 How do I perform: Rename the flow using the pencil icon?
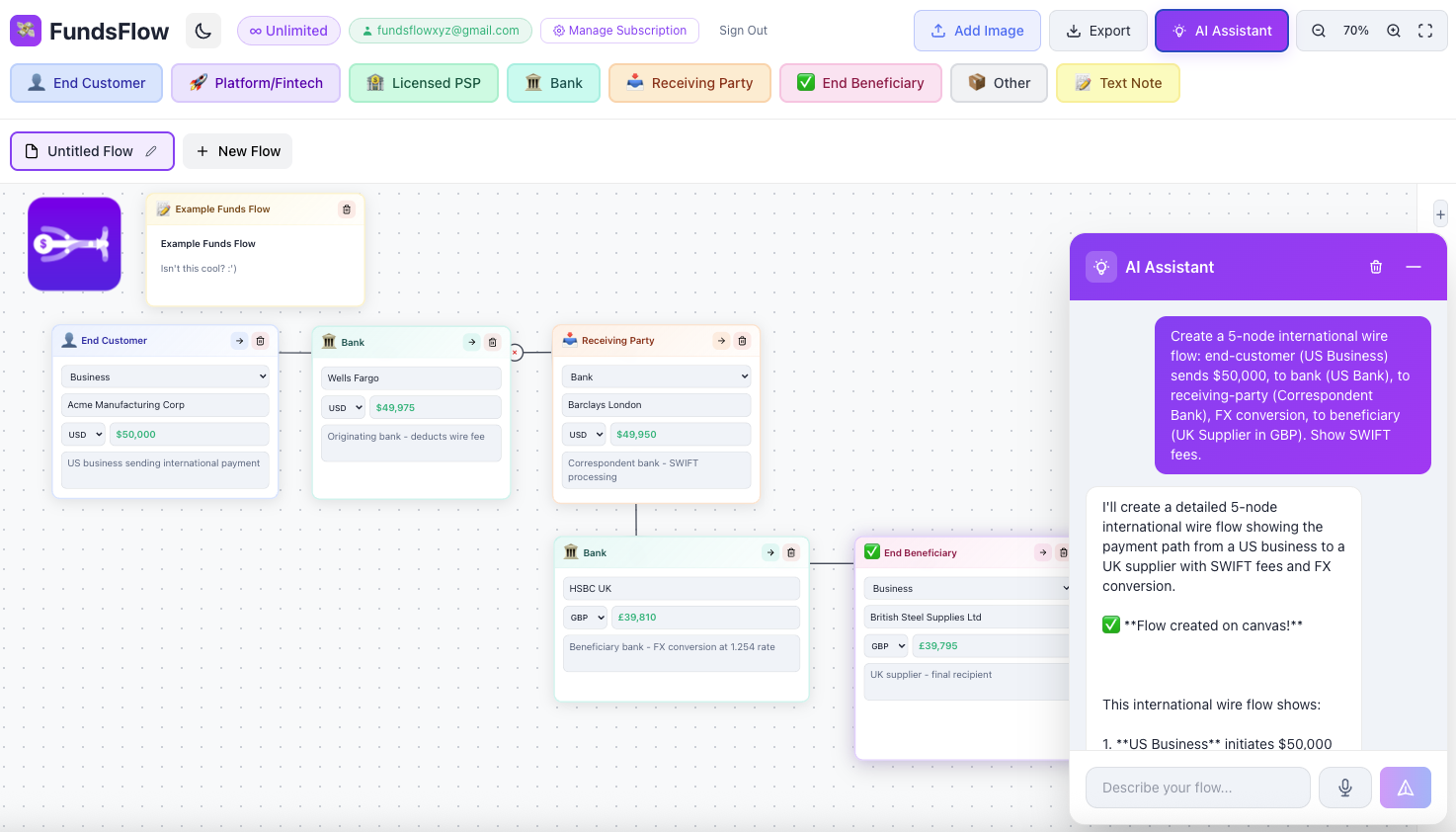click(150, 151)
